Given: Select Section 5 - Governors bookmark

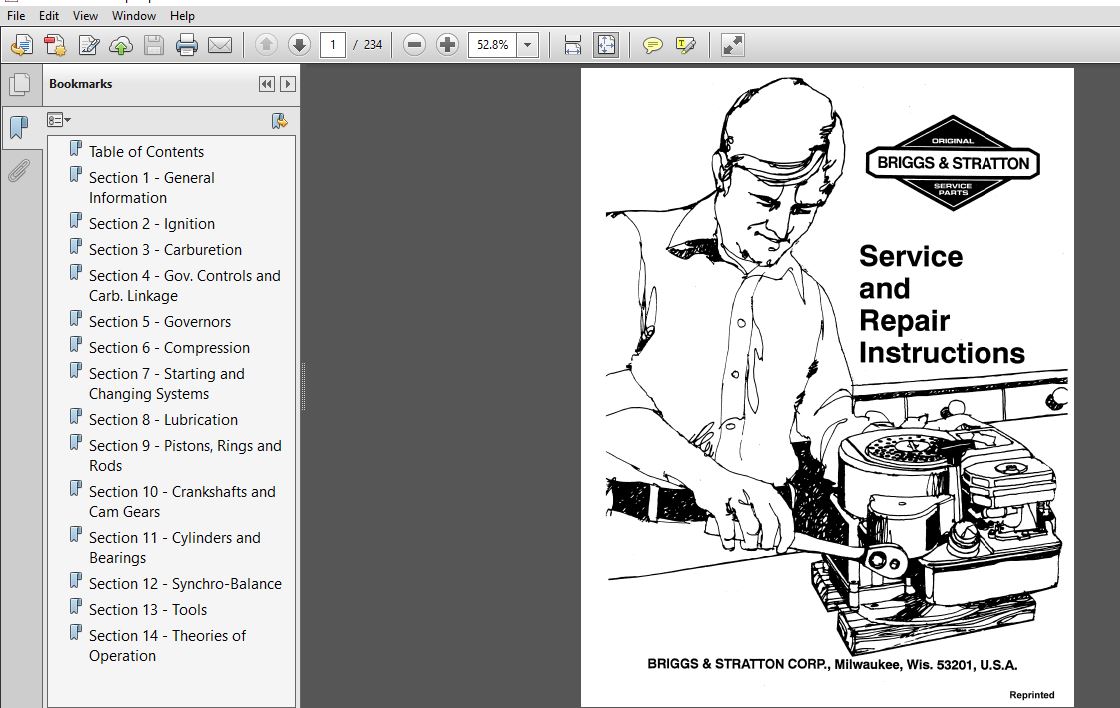Looking at the screenshot, I should click(x=159, y=321).
